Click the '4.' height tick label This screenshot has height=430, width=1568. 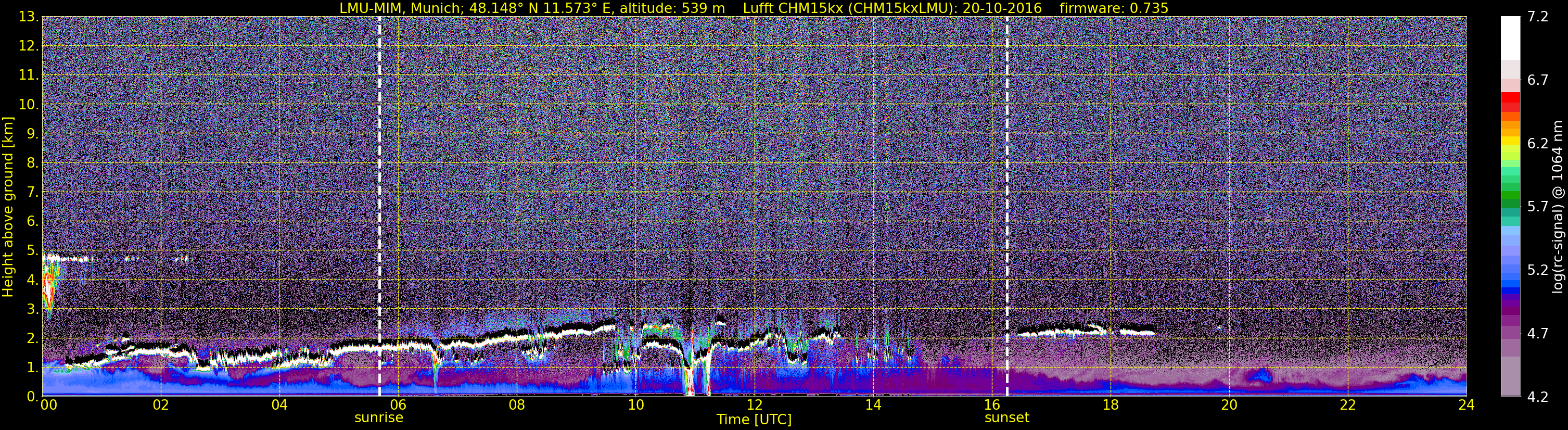click(x=32, y=280)
